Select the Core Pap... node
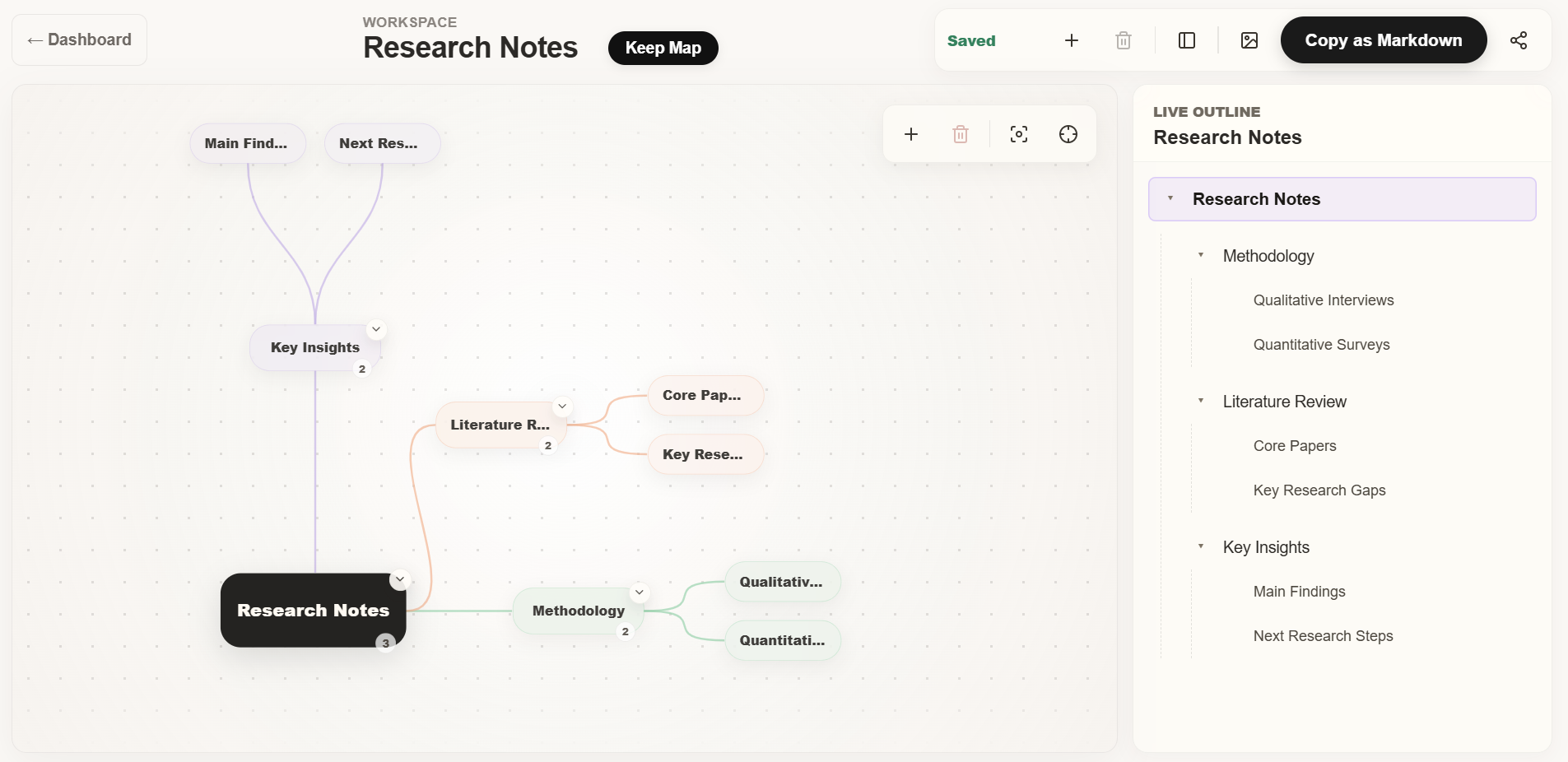1568x762 pixels. pos(705,395)
